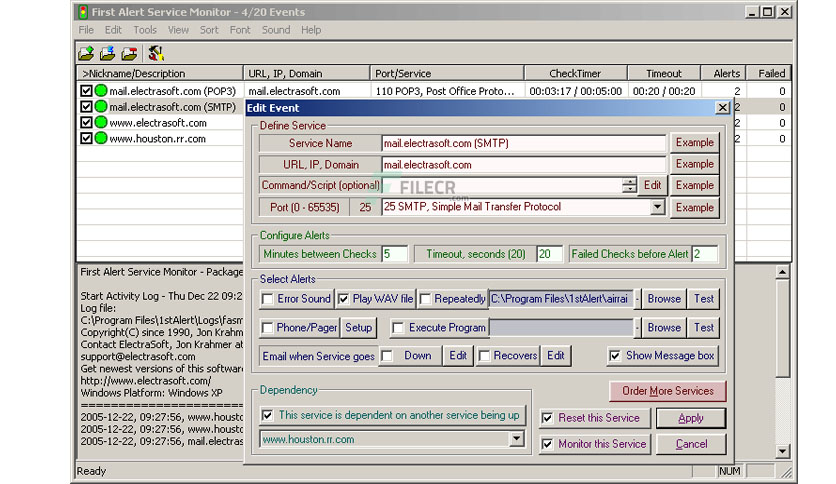
Task: Click green status circle for mail.electrasoft.com (POP3)
Action: (101, 91)
